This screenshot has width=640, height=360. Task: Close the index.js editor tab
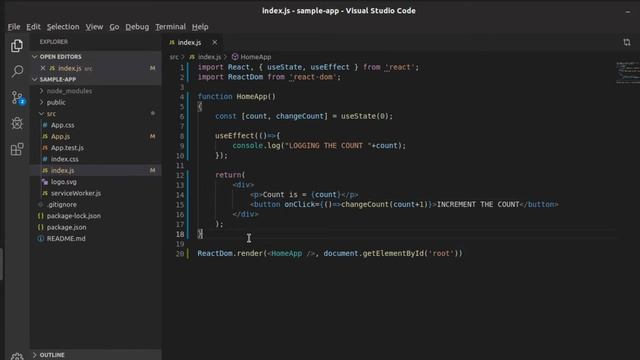click(x=215, y=42)
